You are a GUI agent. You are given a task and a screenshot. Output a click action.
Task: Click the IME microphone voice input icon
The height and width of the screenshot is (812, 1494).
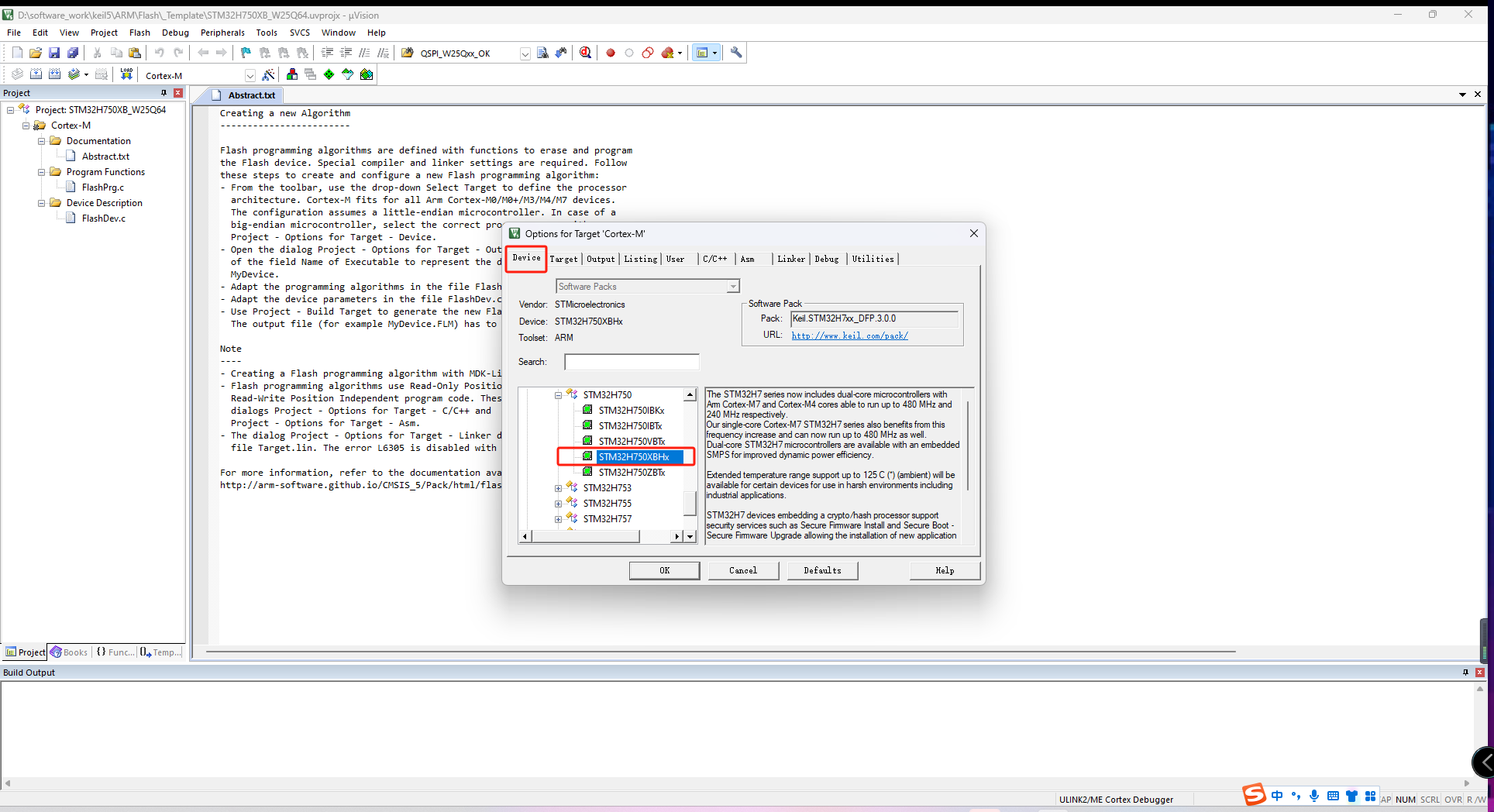point(1314,797)
